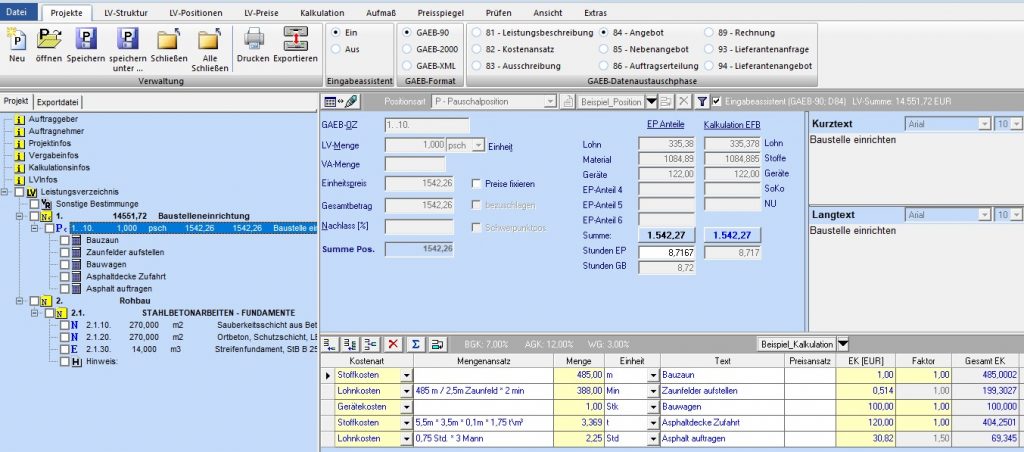
Task: Click the Speichern icon
Action: tap(86, 39)
